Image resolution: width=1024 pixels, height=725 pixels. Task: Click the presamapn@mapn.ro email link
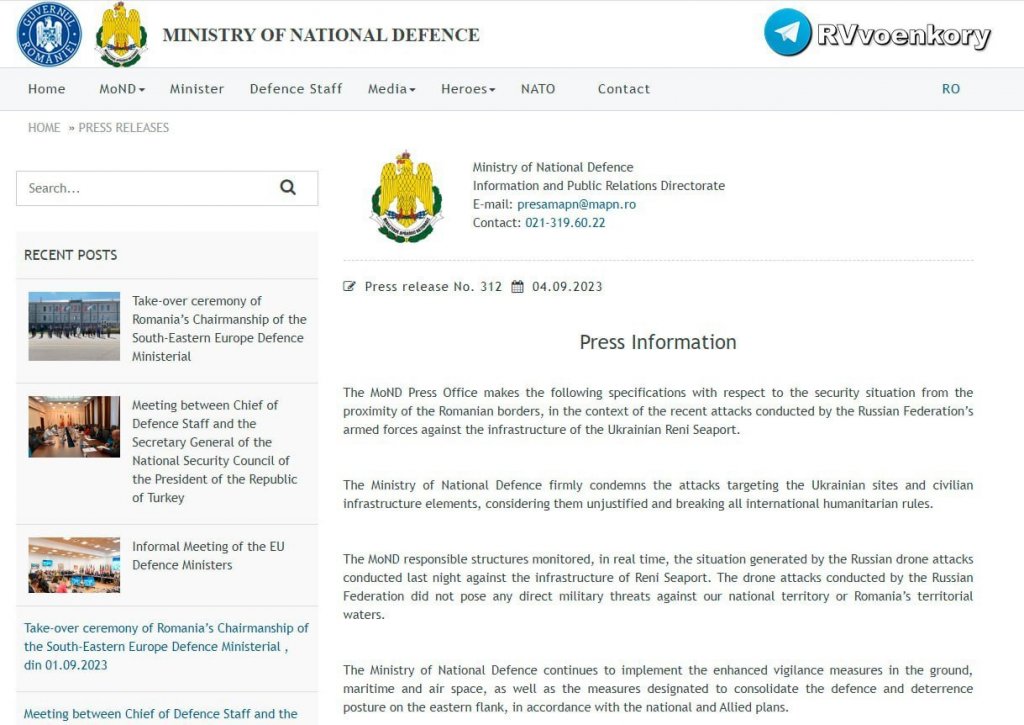click(x=577, y=204)
